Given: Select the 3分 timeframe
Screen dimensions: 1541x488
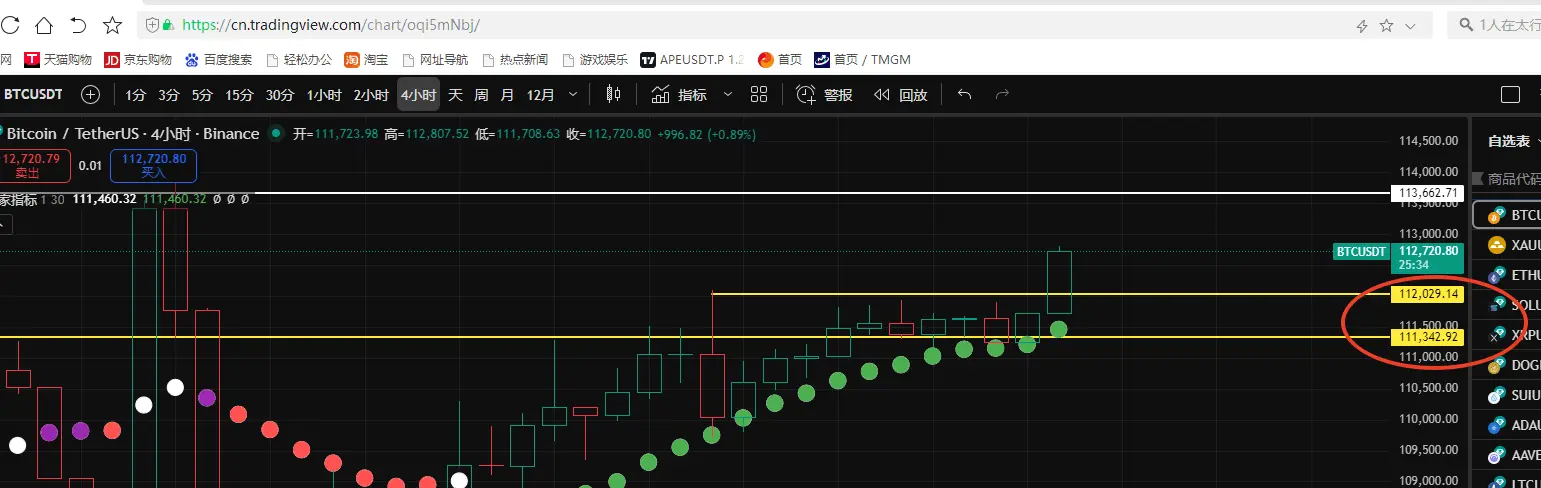Looking at the screenshot, I should (169, 95).
